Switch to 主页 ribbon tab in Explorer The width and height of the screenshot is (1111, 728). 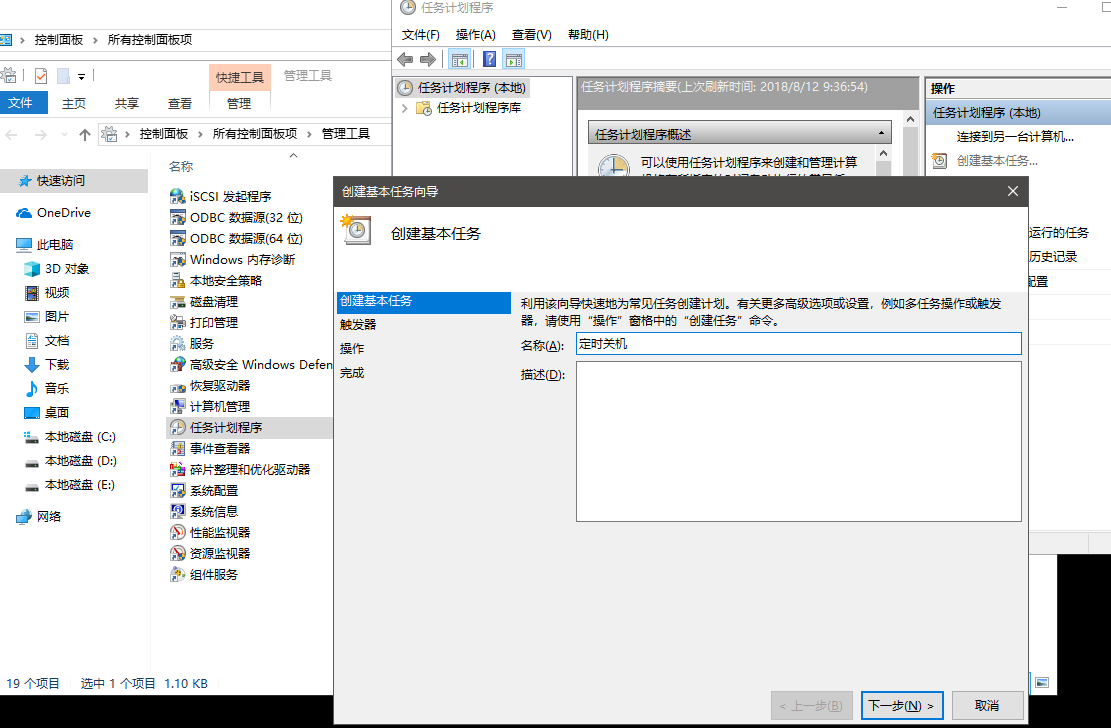tap(74, 103)
